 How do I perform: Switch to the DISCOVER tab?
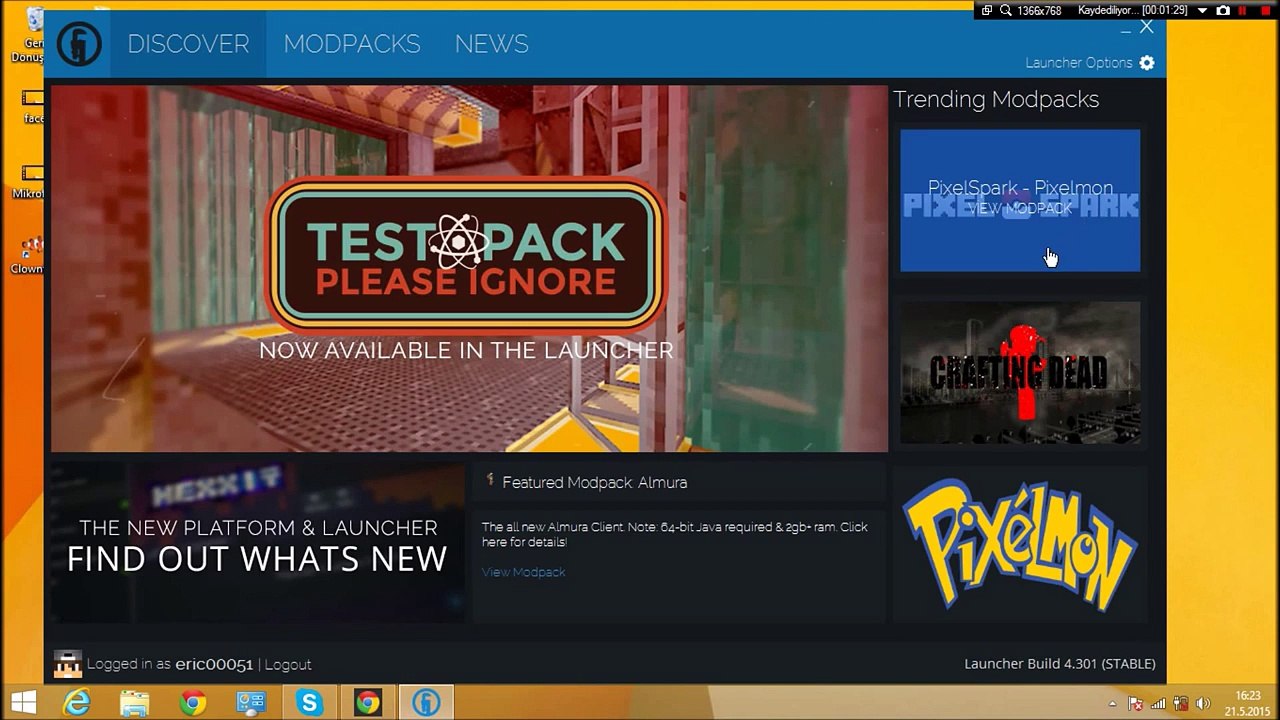tap(188, 44)
